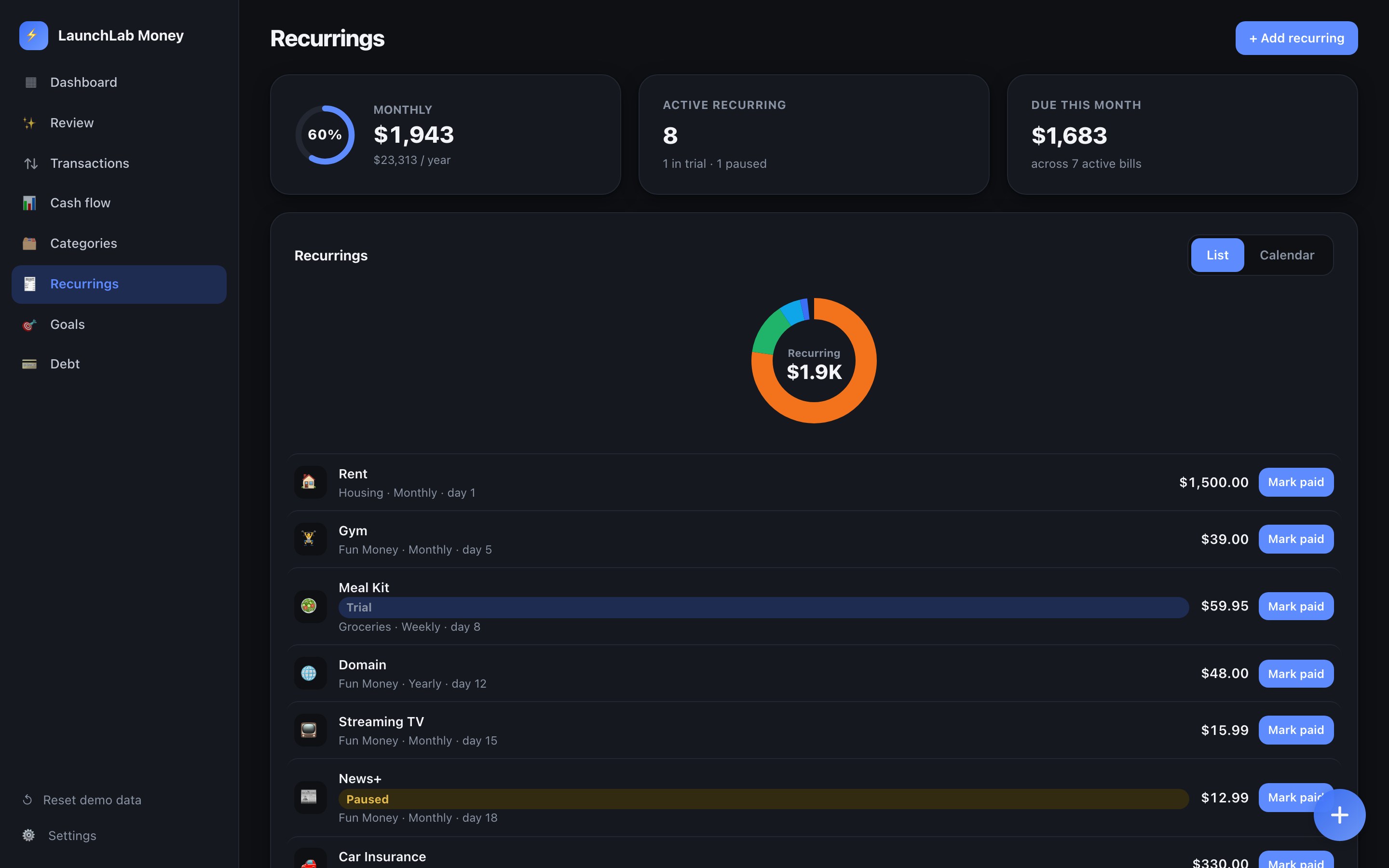
Task: Mark Gym bill as paid
Action: click(1295, 539)
